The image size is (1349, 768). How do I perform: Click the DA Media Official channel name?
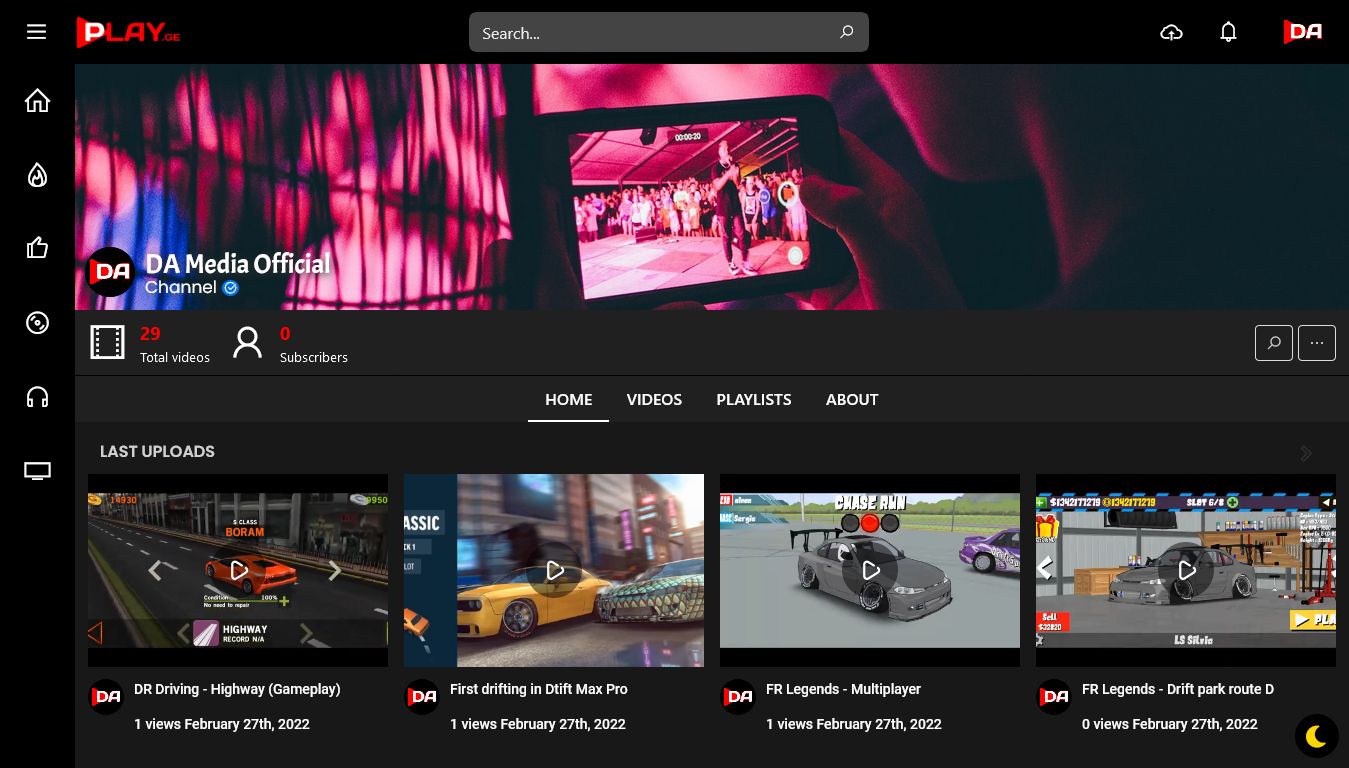(237, 264)
